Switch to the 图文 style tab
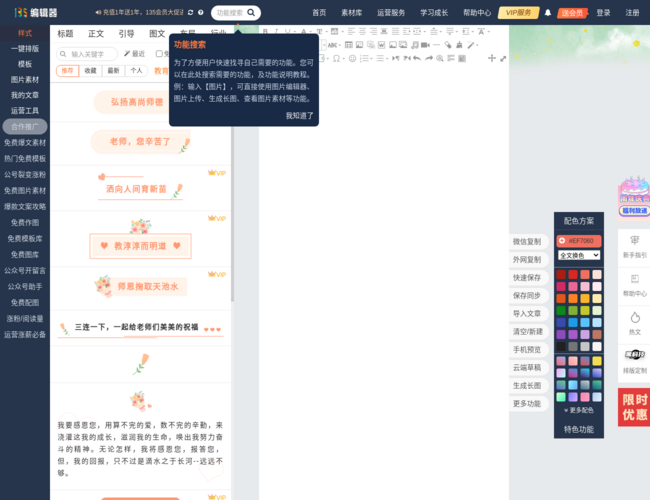This screenshot has width=650, height=500. coord(157,34)
